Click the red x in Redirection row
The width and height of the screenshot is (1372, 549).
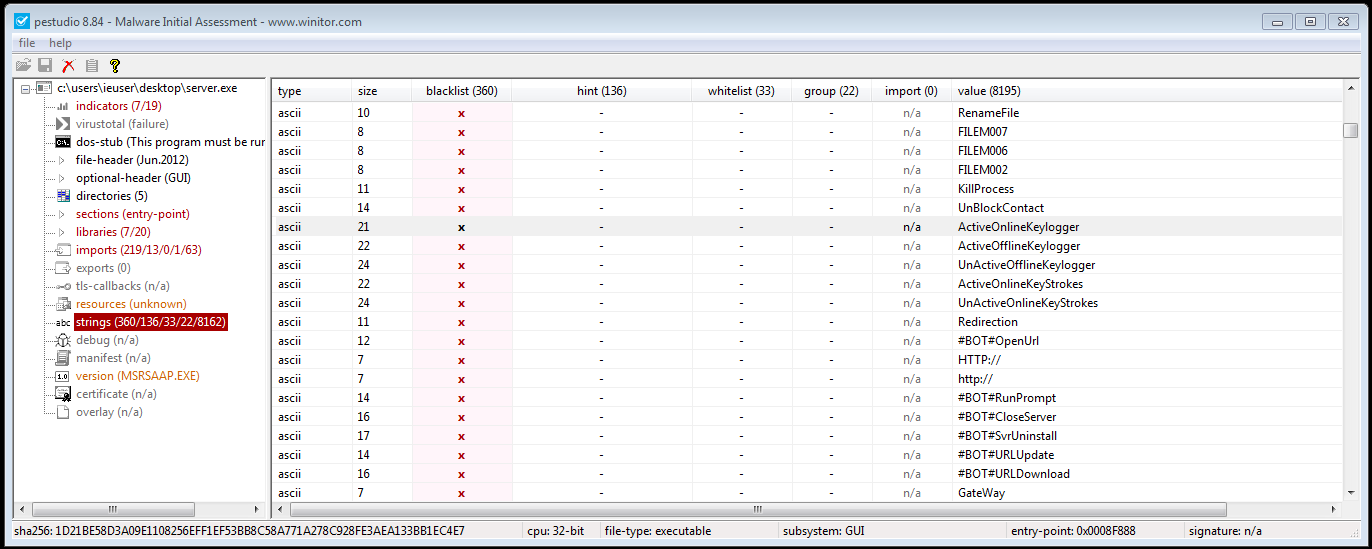pyautogui.click(x=461, y=322)
